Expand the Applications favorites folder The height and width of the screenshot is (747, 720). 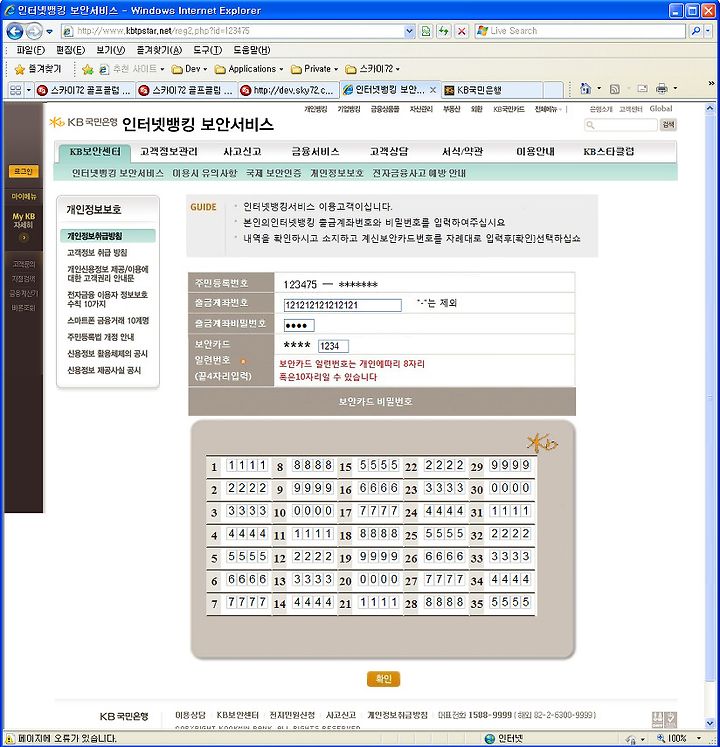pyautogui.click(x=249, y=69)
